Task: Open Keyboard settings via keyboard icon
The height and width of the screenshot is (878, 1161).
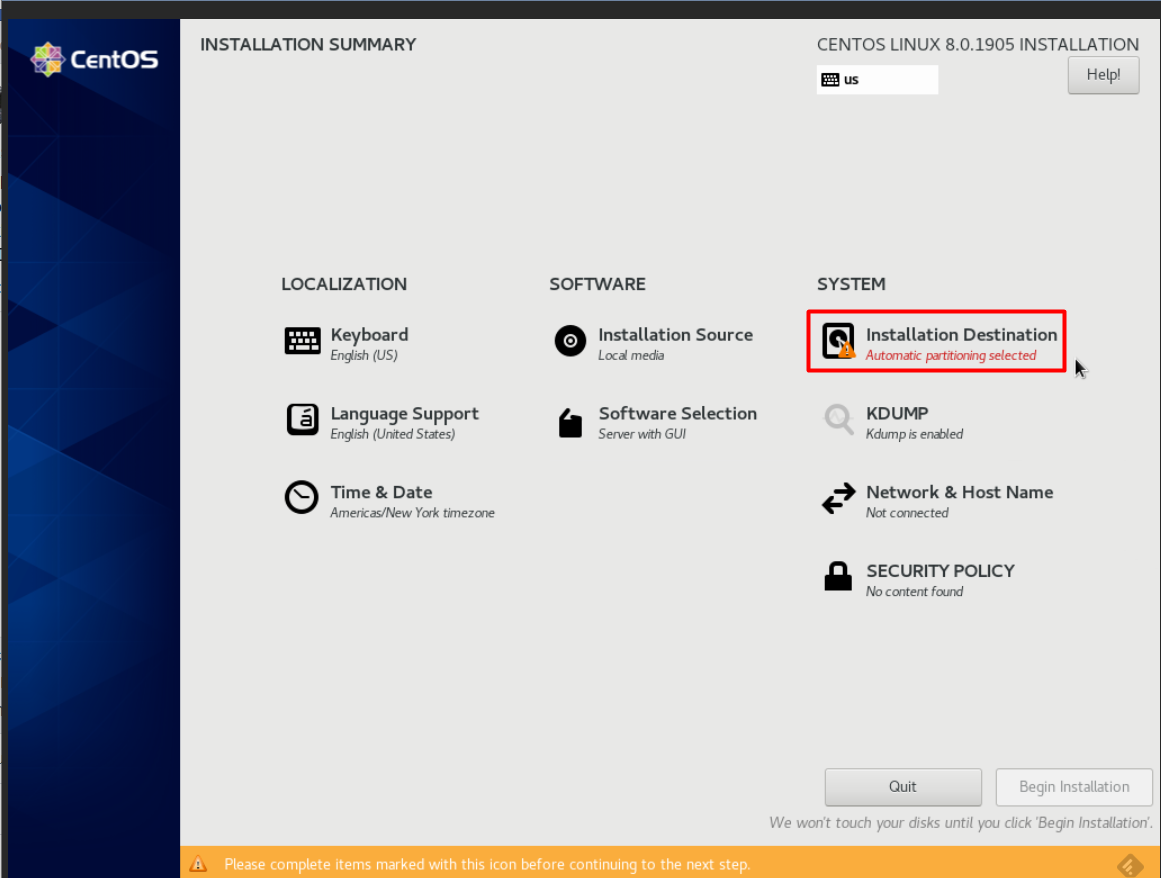Action: [302, 341]
